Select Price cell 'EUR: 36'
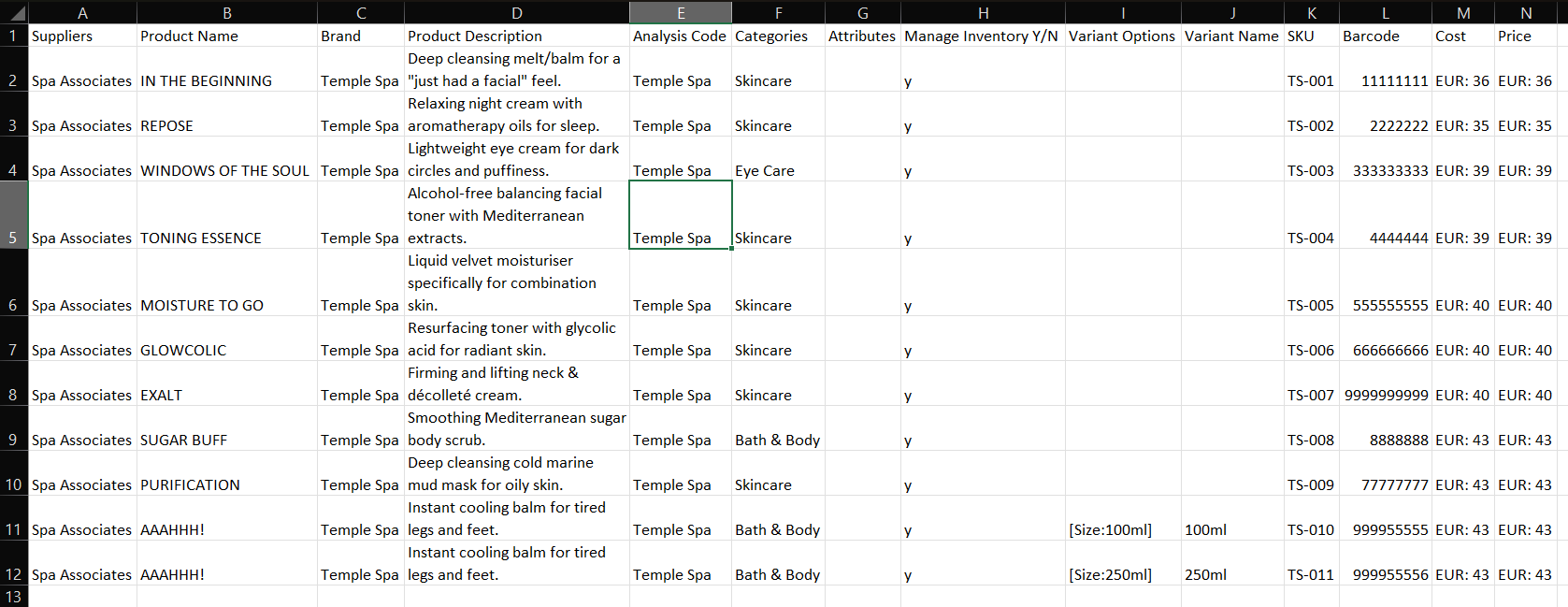Viewport: 1568px width, 607px height. pyautogui.click(x=1526, y=69)
